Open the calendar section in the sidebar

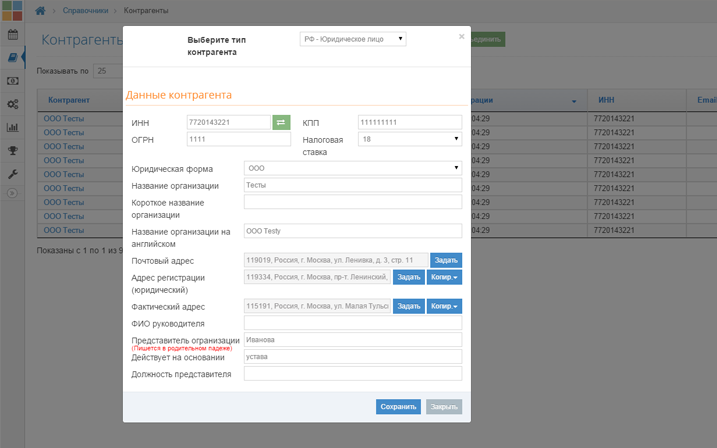click(x=13, y=35)
